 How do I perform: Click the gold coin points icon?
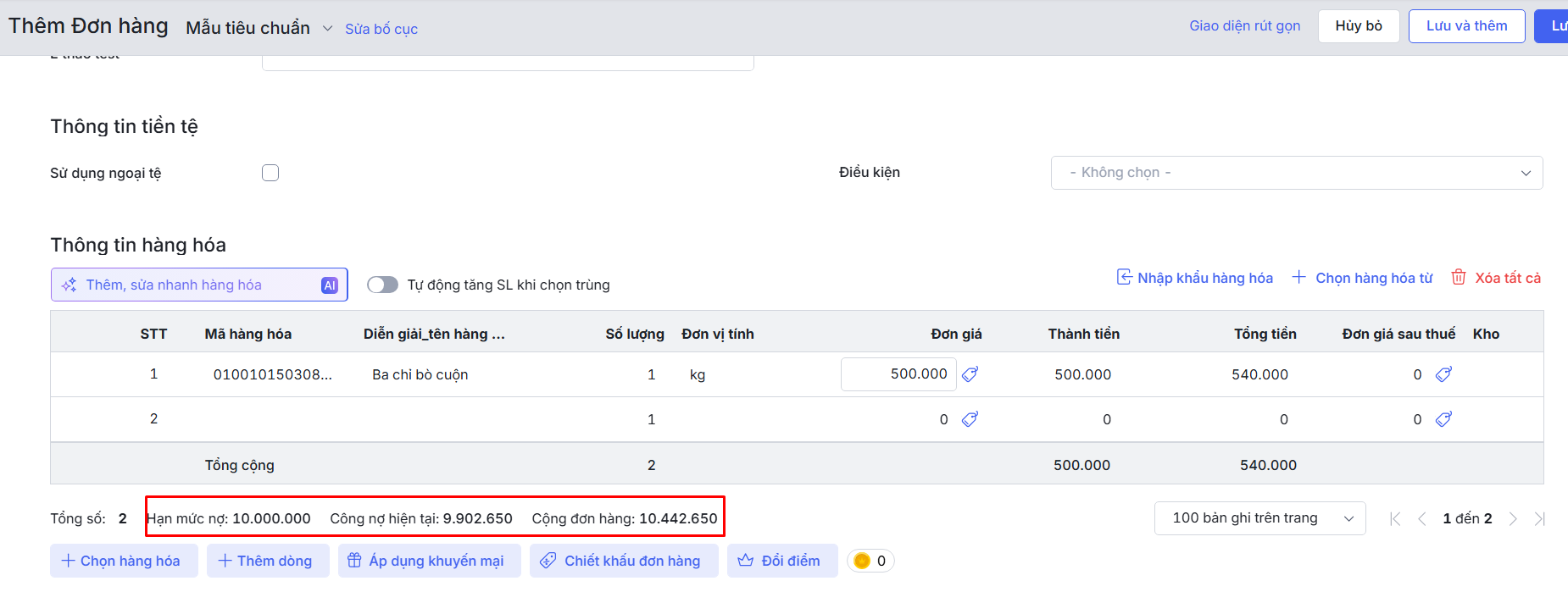coord(862,561)
